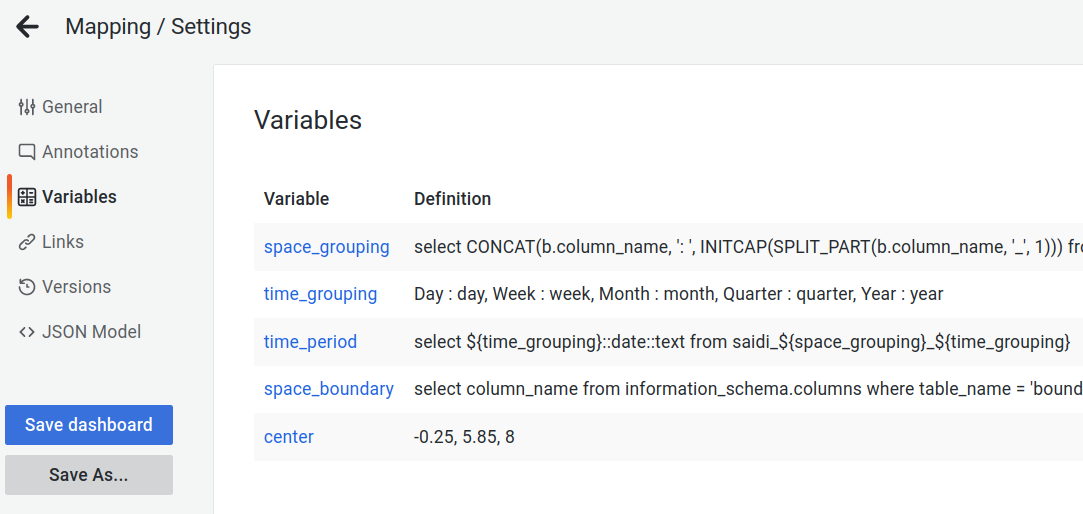Screen dimensions: 1083x514
Task: Open the Links settings page
Action: click(x=63, y=242)
